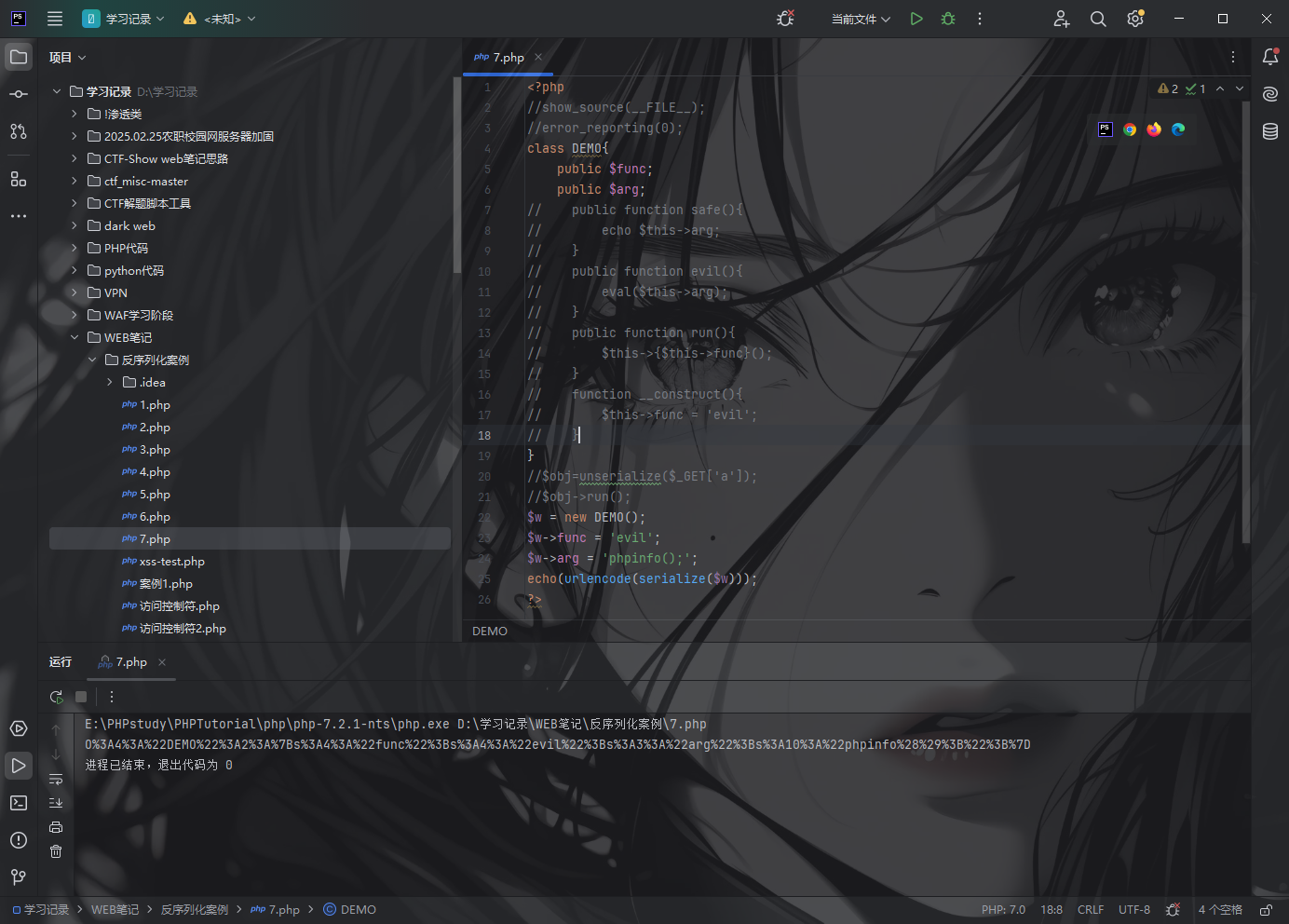Screen dimensions: 1289x924
Task: Open Code With Me user icon
Action: point(1062,19)
